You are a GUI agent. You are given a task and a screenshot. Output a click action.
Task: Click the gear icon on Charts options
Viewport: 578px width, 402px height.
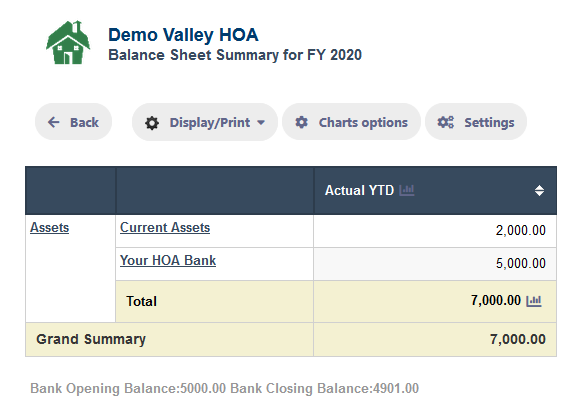click(302, 122)
